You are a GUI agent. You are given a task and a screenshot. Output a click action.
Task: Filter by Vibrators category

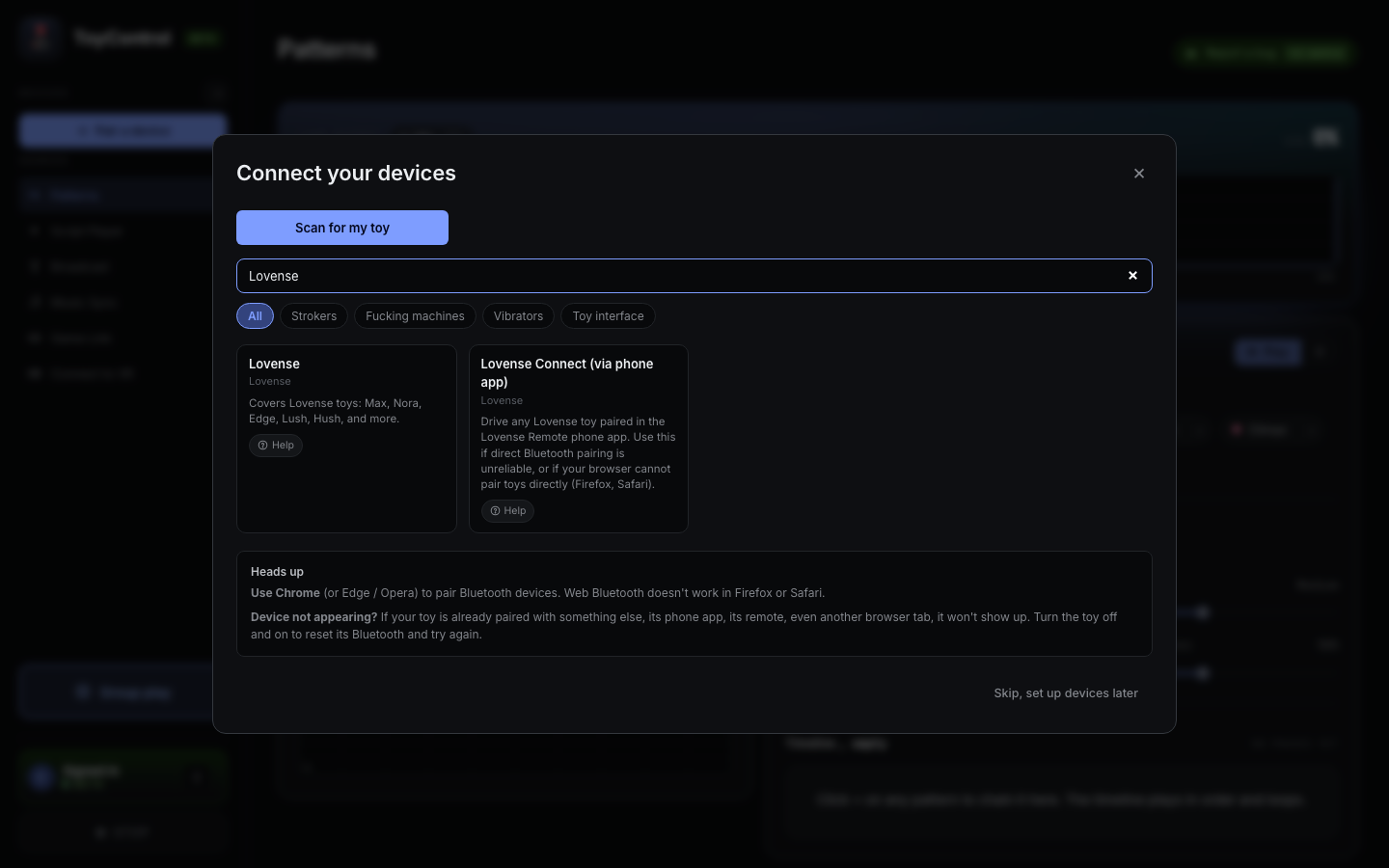point(518,316)
